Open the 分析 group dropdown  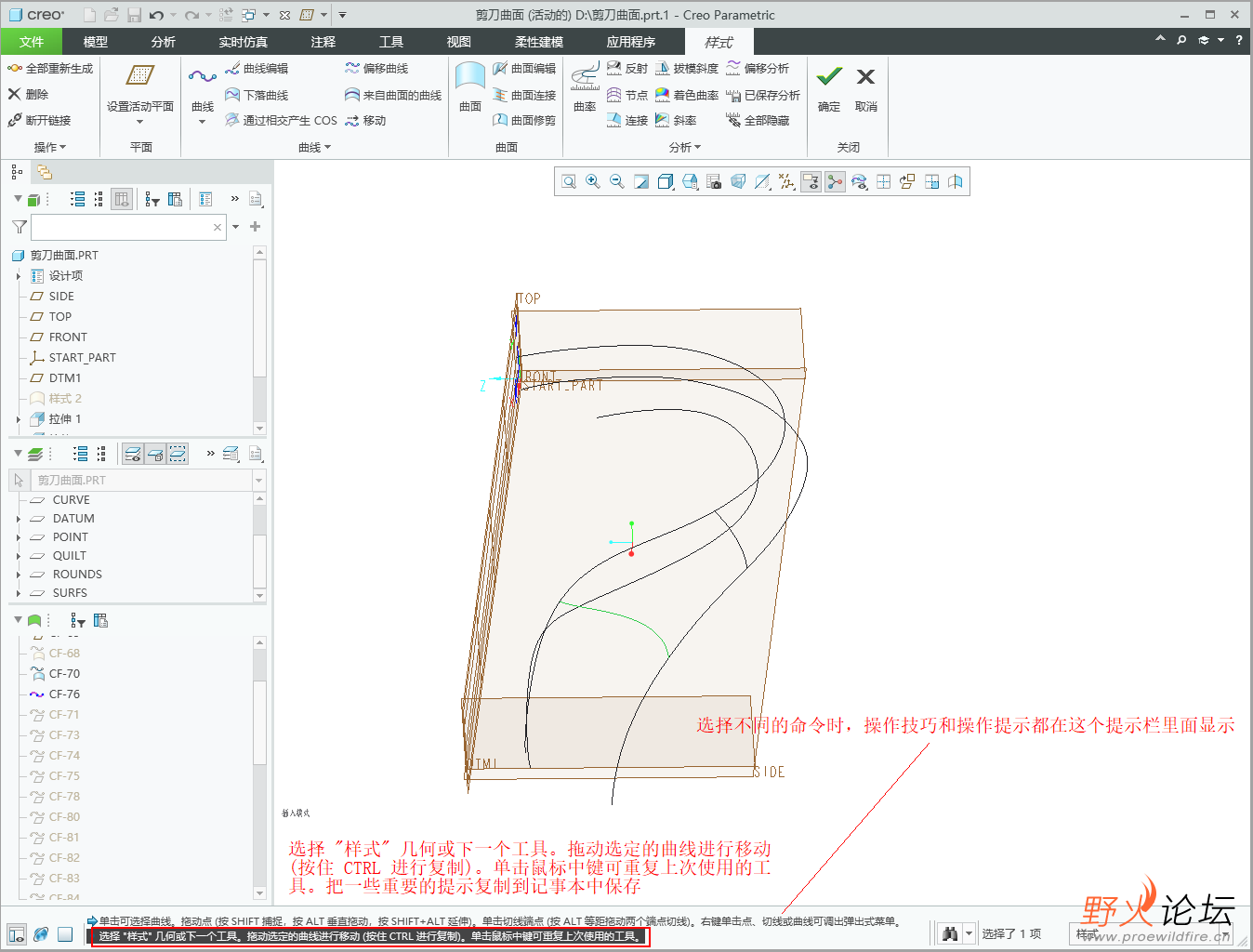coord(685,147)
